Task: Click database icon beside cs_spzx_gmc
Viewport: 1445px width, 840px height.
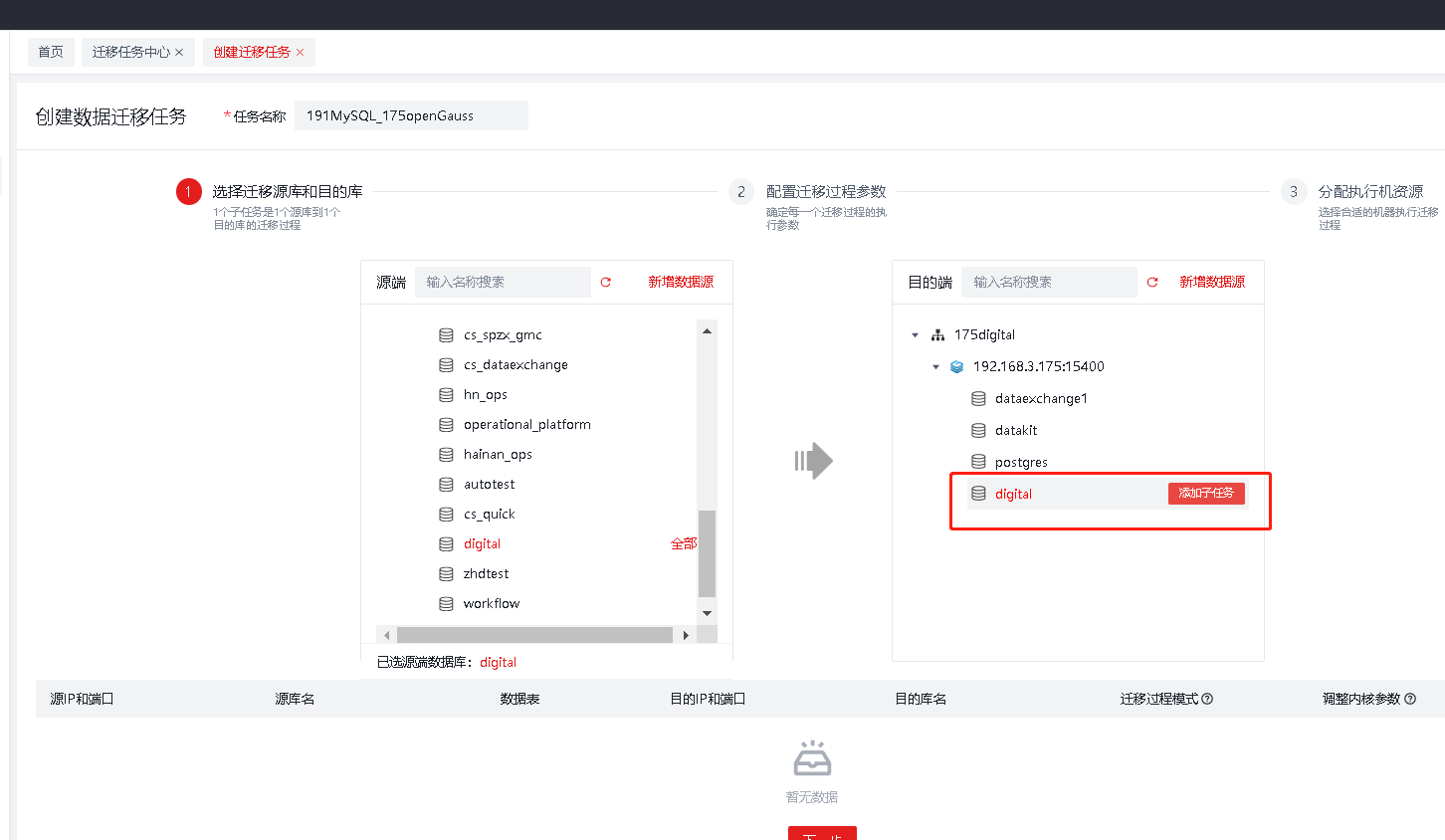Action: click(446, 335)
